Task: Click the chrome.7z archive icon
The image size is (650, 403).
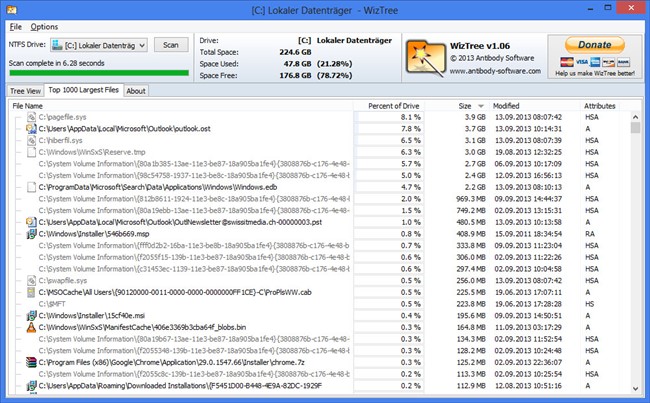Action: [x=31, y=362]
